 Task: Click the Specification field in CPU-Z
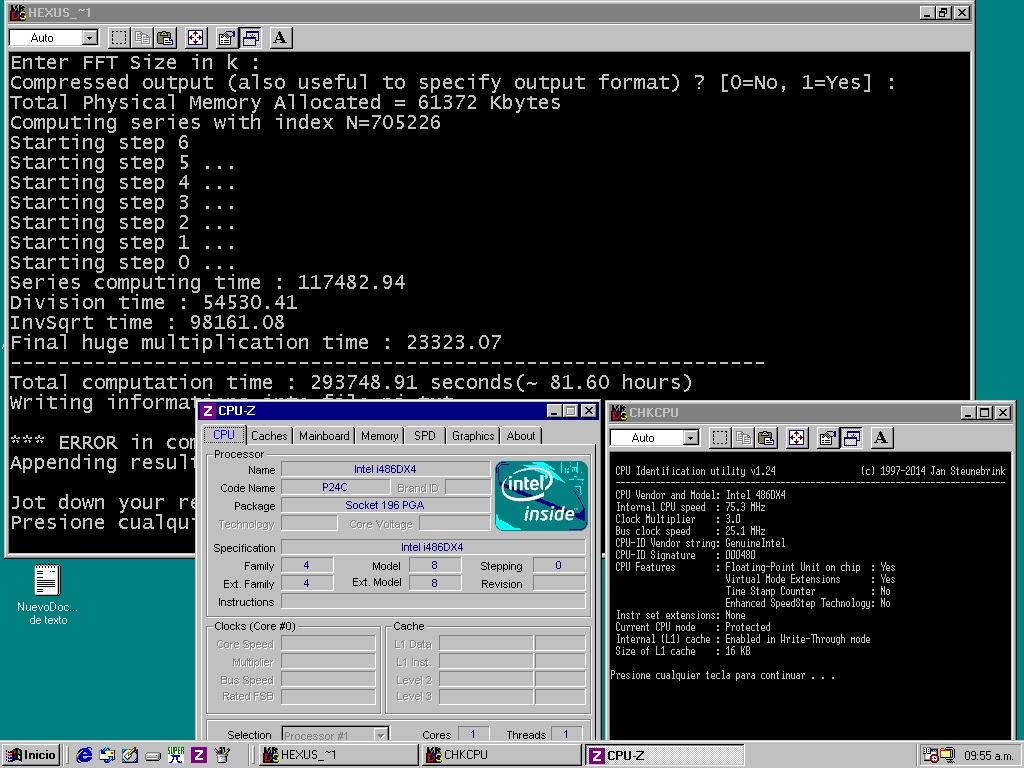click(x=432, y=547)
